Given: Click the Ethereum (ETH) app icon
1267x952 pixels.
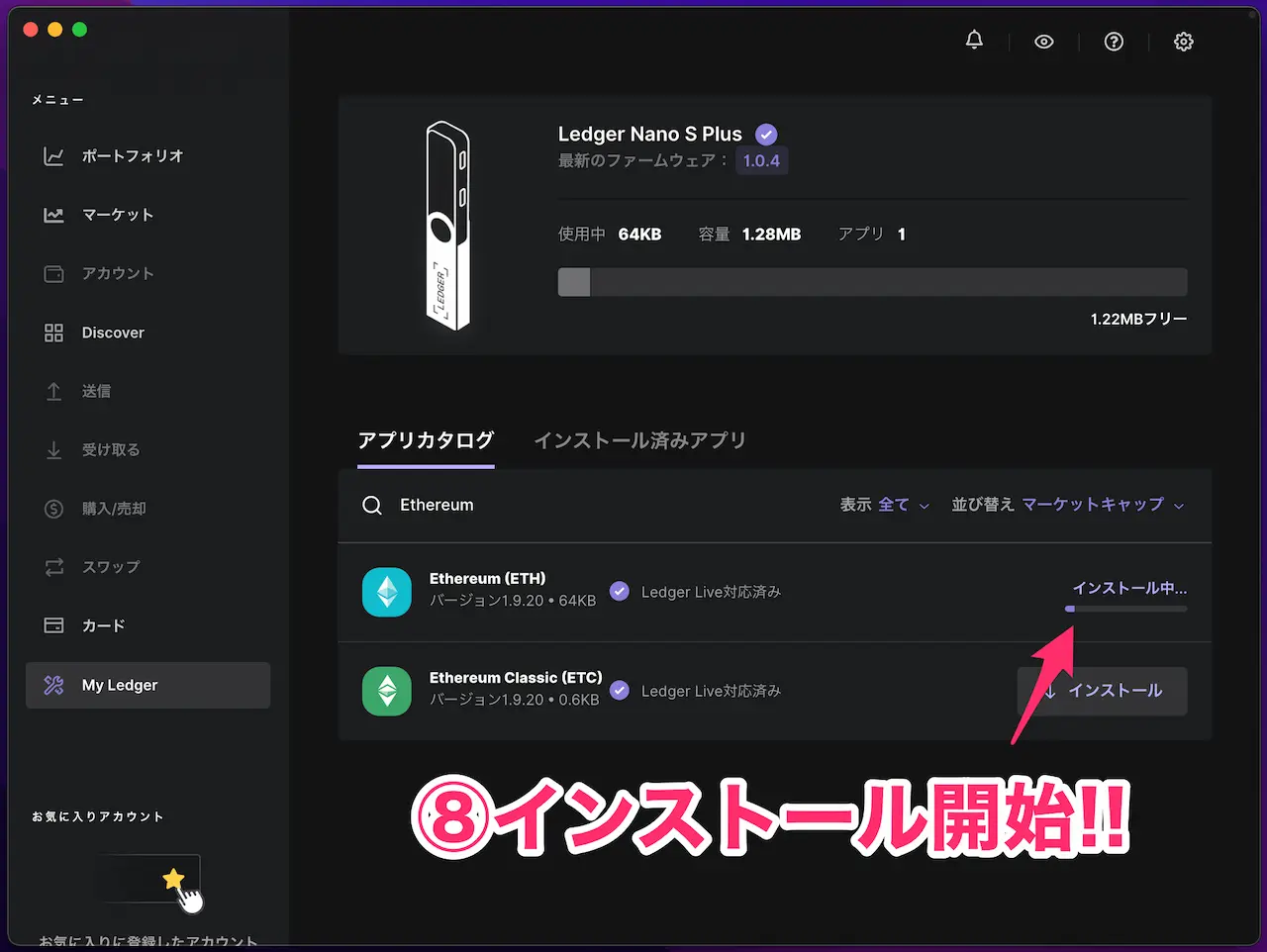Looking at the screenshot, I should [387, 592].
